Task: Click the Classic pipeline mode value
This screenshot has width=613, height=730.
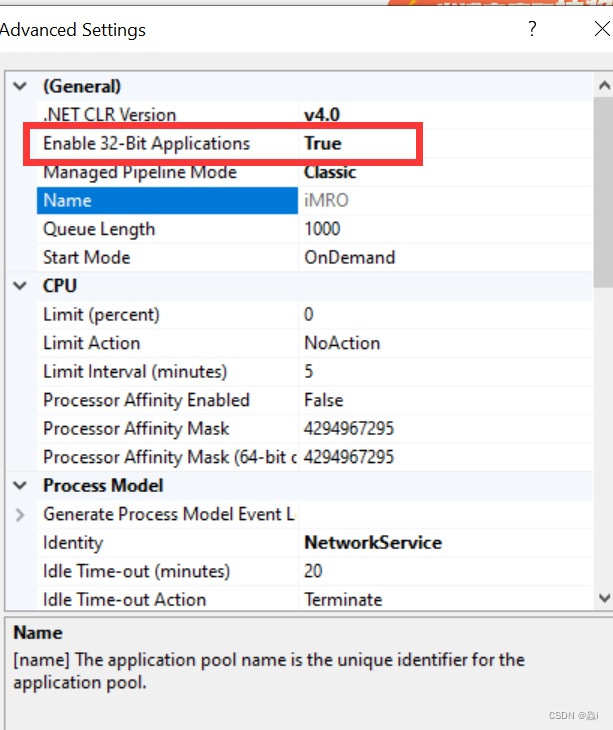Action: coord(330,172)
